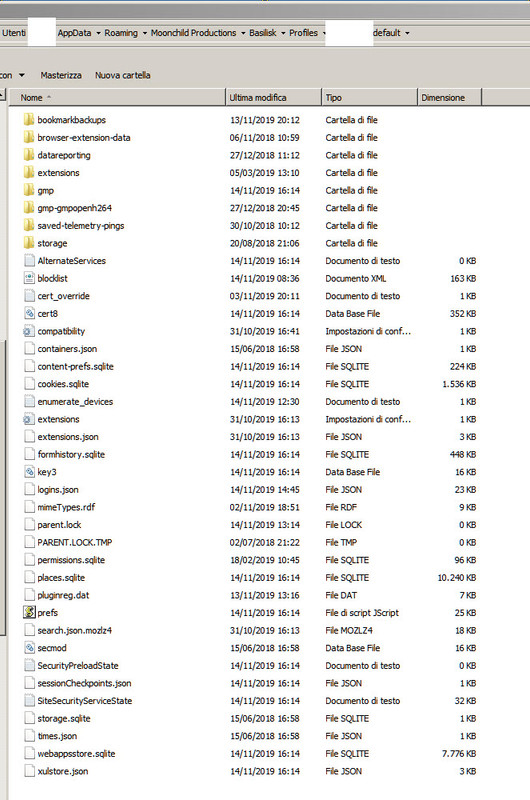Click the blocklist XML file icon
Screen dimensions: 530x800
(30, 278)
